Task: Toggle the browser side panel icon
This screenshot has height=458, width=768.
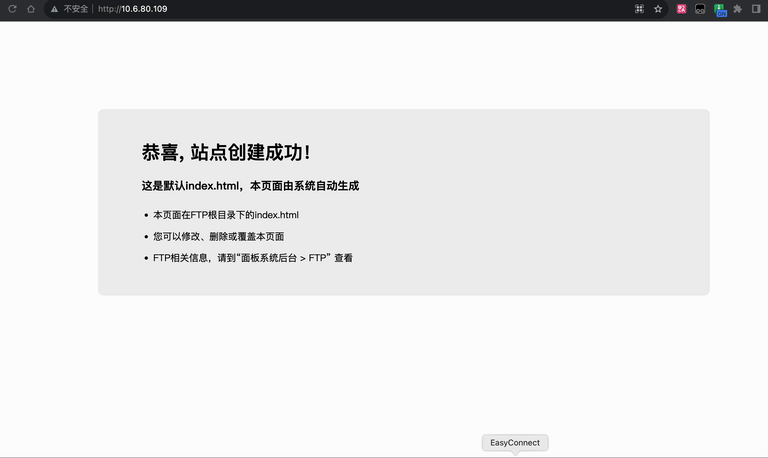Action: 756,9
